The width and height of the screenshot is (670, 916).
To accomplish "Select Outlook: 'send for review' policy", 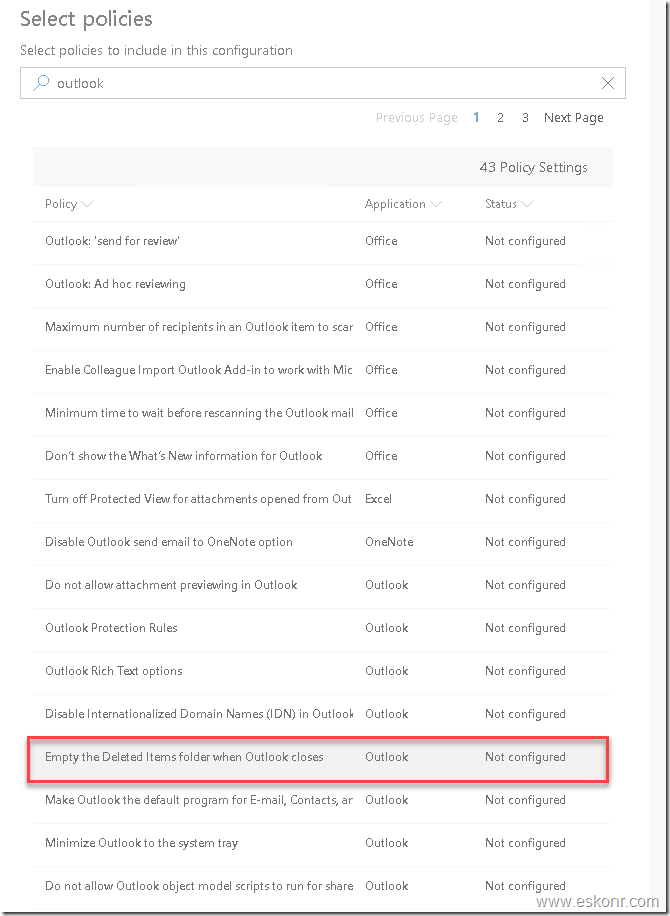I will click(x=322, y=241).
